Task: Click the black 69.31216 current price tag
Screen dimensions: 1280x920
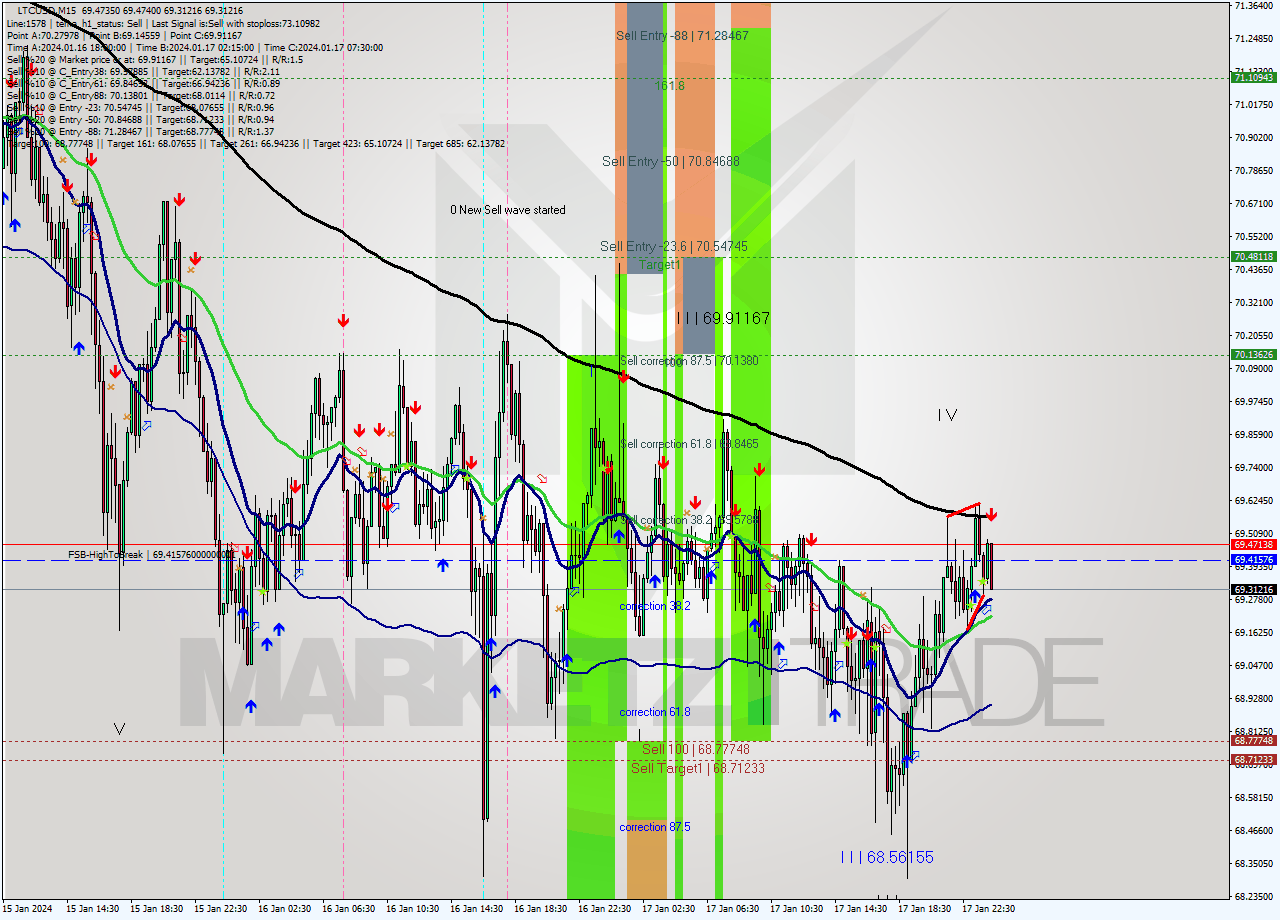Action: click(x=1254, y=590)
